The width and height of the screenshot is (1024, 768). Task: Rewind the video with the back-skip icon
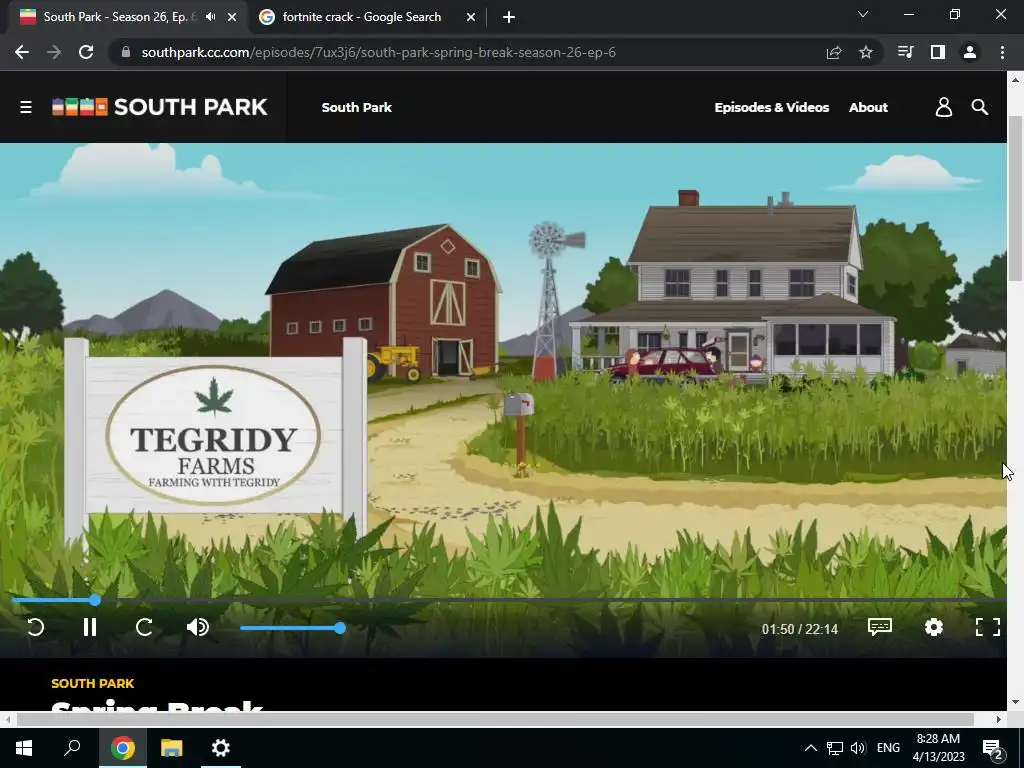35,628
